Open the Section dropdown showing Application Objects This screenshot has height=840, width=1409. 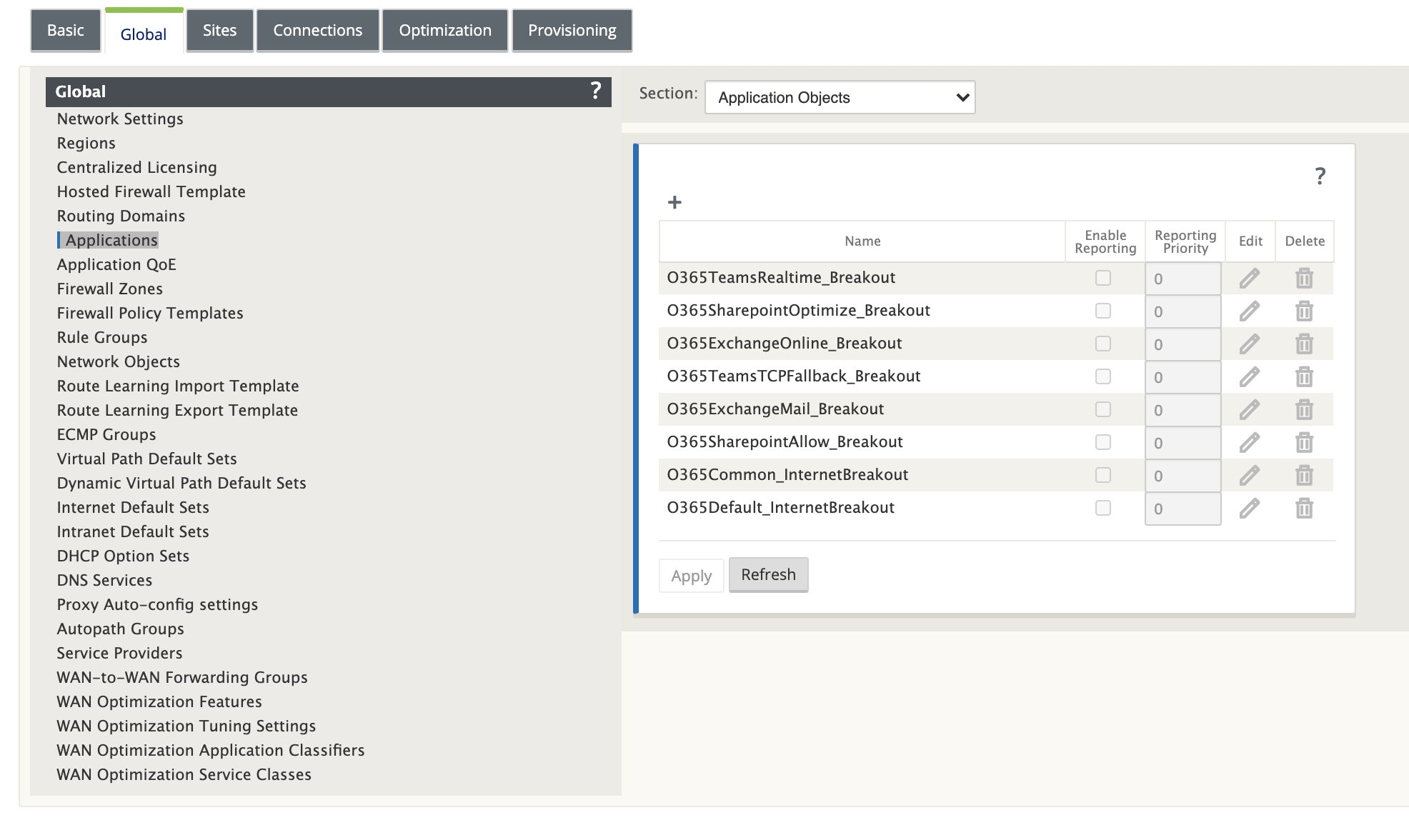[840, 97]
